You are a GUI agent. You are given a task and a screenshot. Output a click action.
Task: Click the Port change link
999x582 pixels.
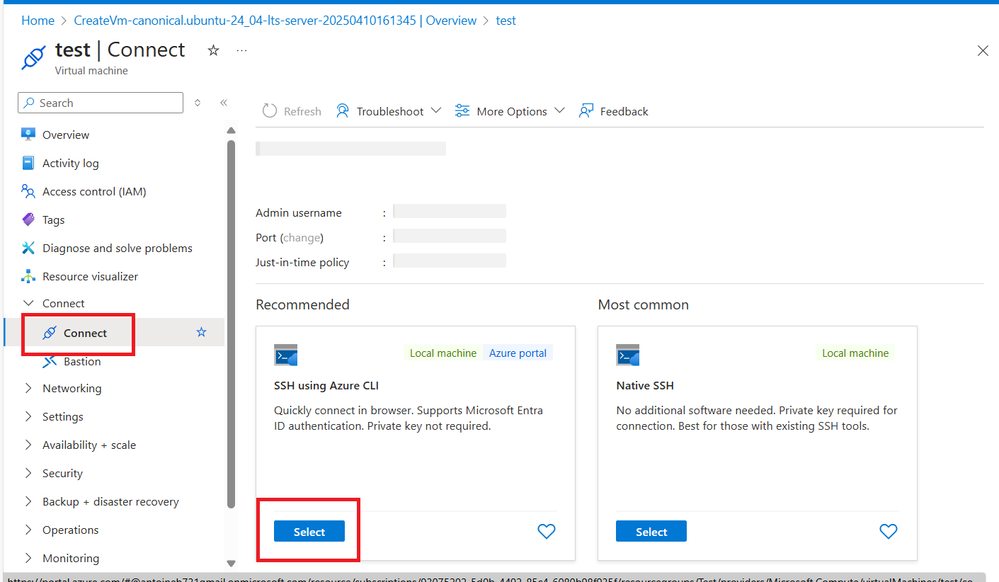301,237
